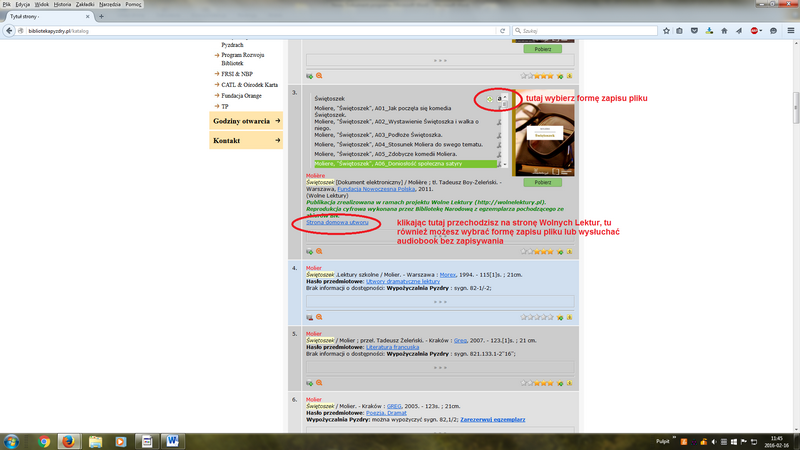Open Chrome from the Windows taskbar
The width and height of the screenshot is (800, 450).
[x=44, y=440]
